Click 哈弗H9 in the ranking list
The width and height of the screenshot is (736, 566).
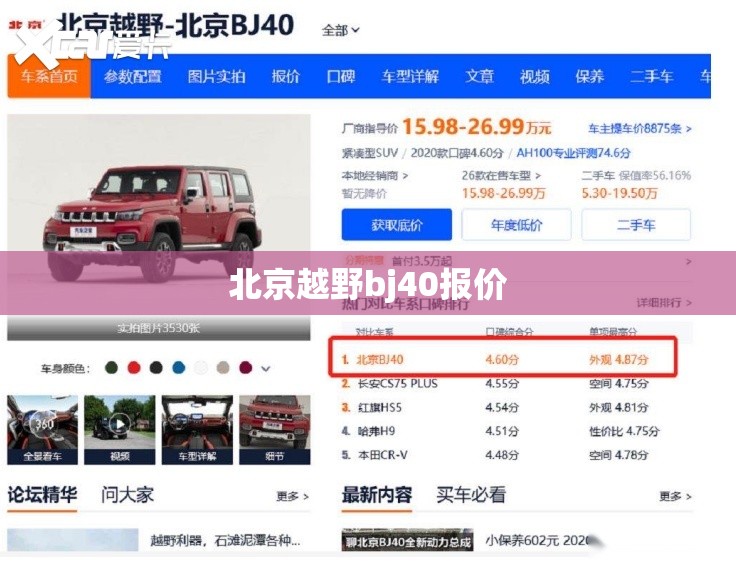pyautogui.click(x=376, y=431)
